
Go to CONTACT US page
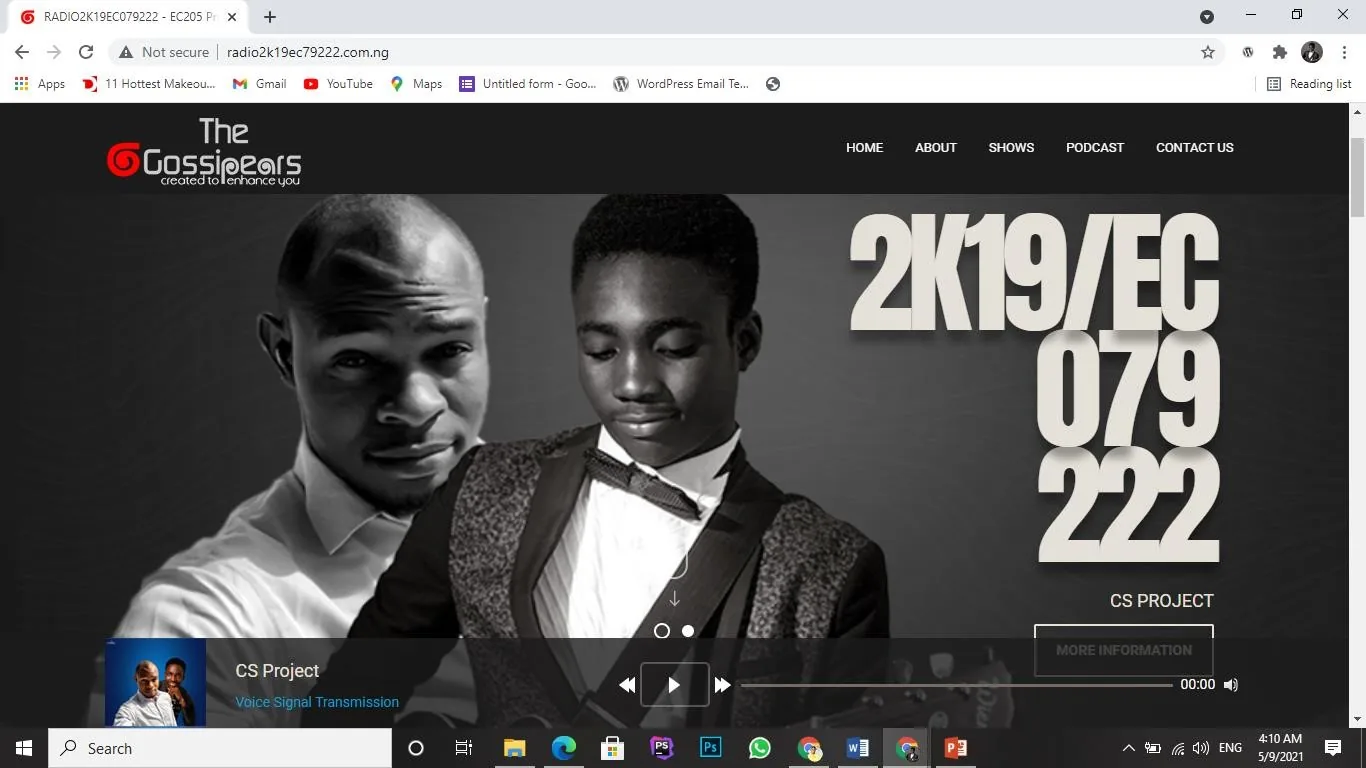[1195, 147]
